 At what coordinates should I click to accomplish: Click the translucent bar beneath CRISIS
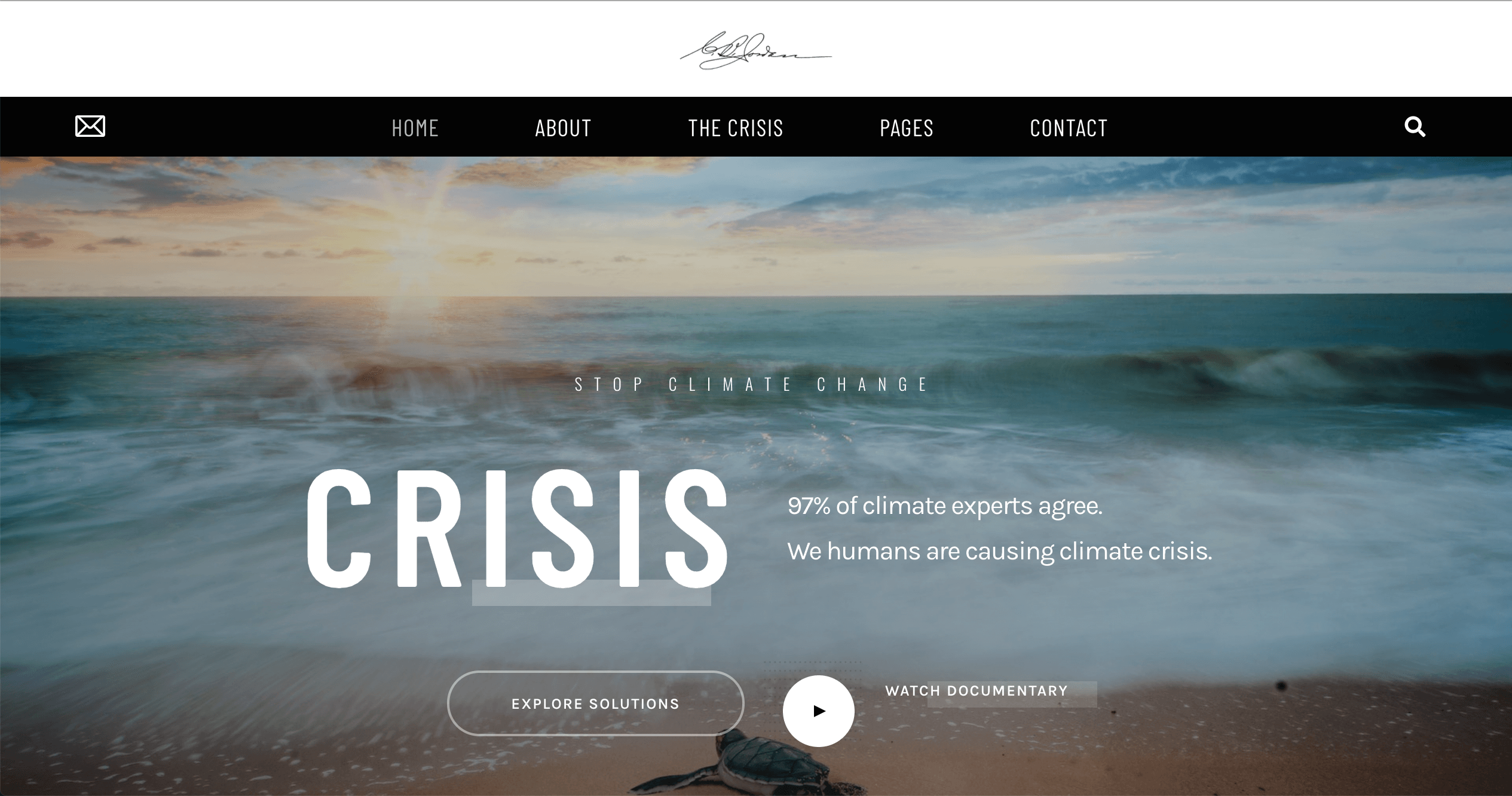click(592, 593)
